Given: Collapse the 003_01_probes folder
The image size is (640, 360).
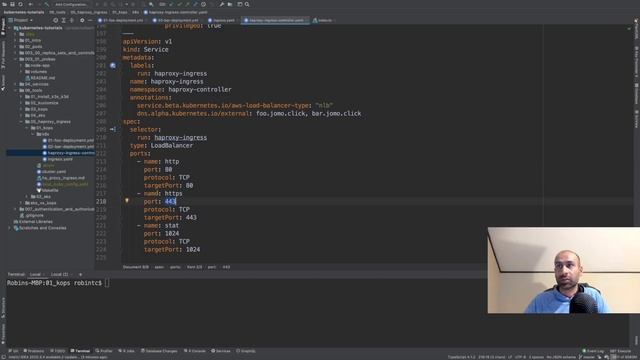Looking at the screenshot, I should tap(16, 59).
